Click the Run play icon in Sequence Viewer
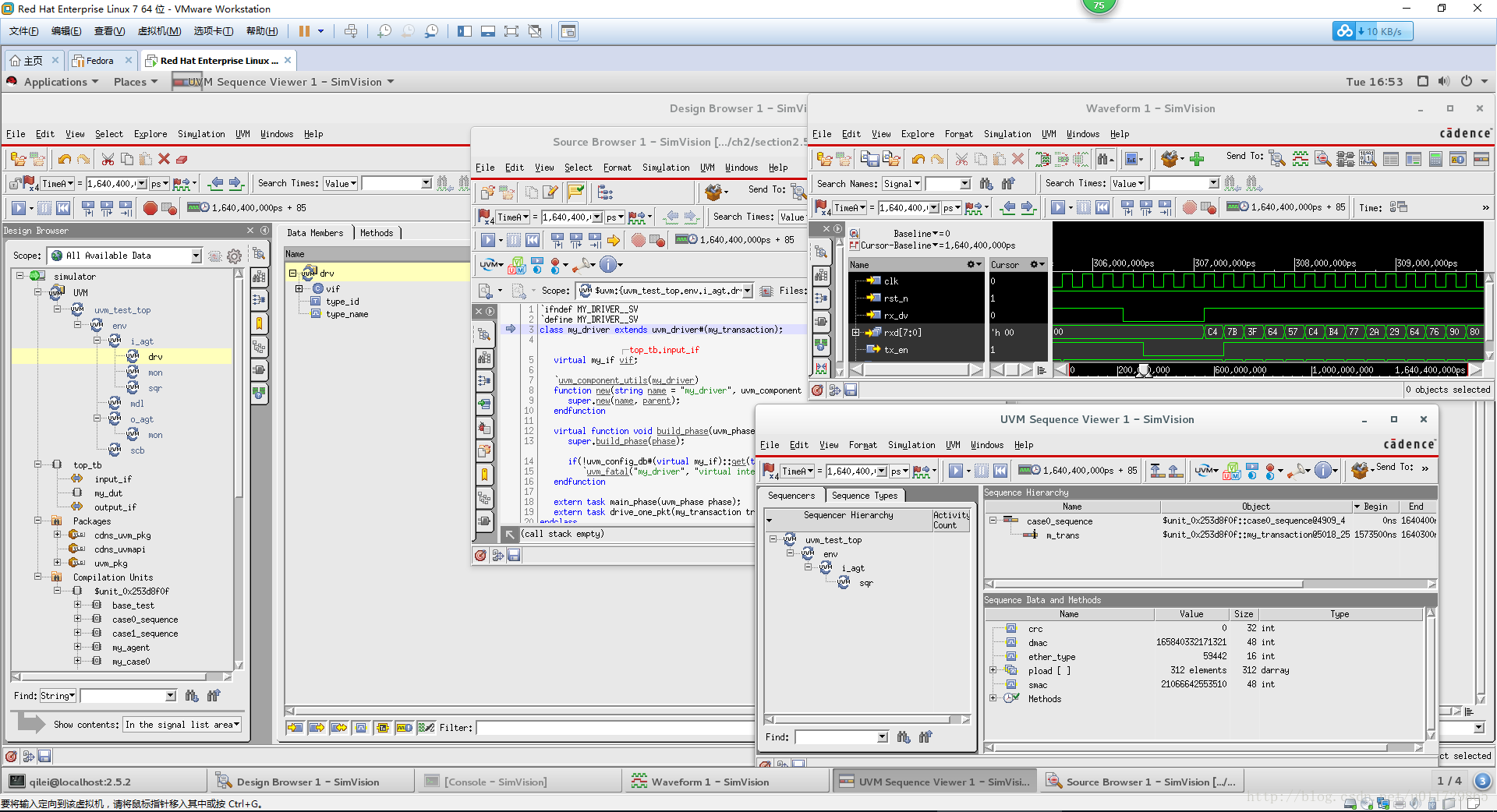Viewport: 1497px width, 812px height. (x=955, y=471)
